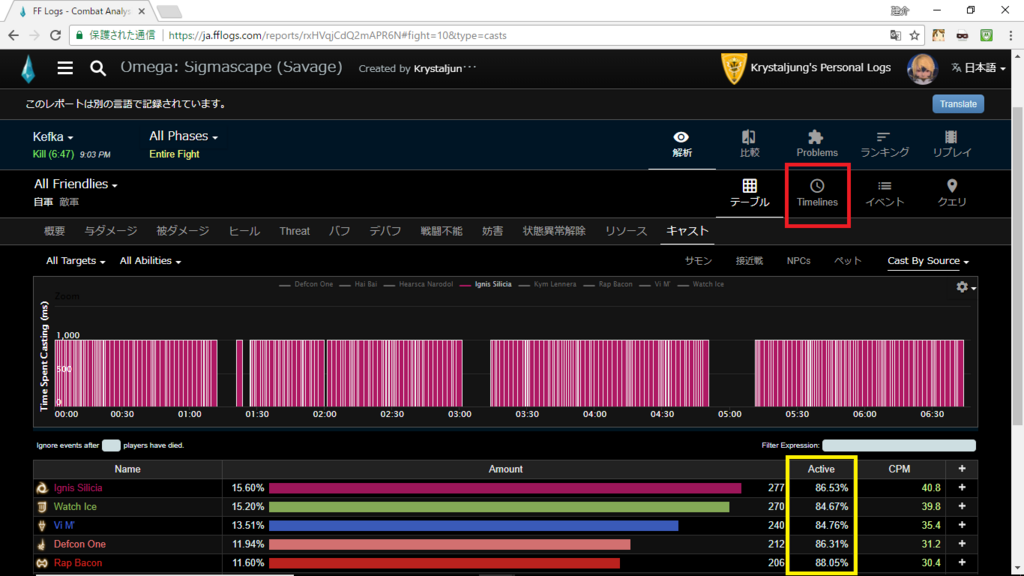Viewport: 1024px width, 576px height.
Task: Select the キャスト tab
Action: coord(687,231)
